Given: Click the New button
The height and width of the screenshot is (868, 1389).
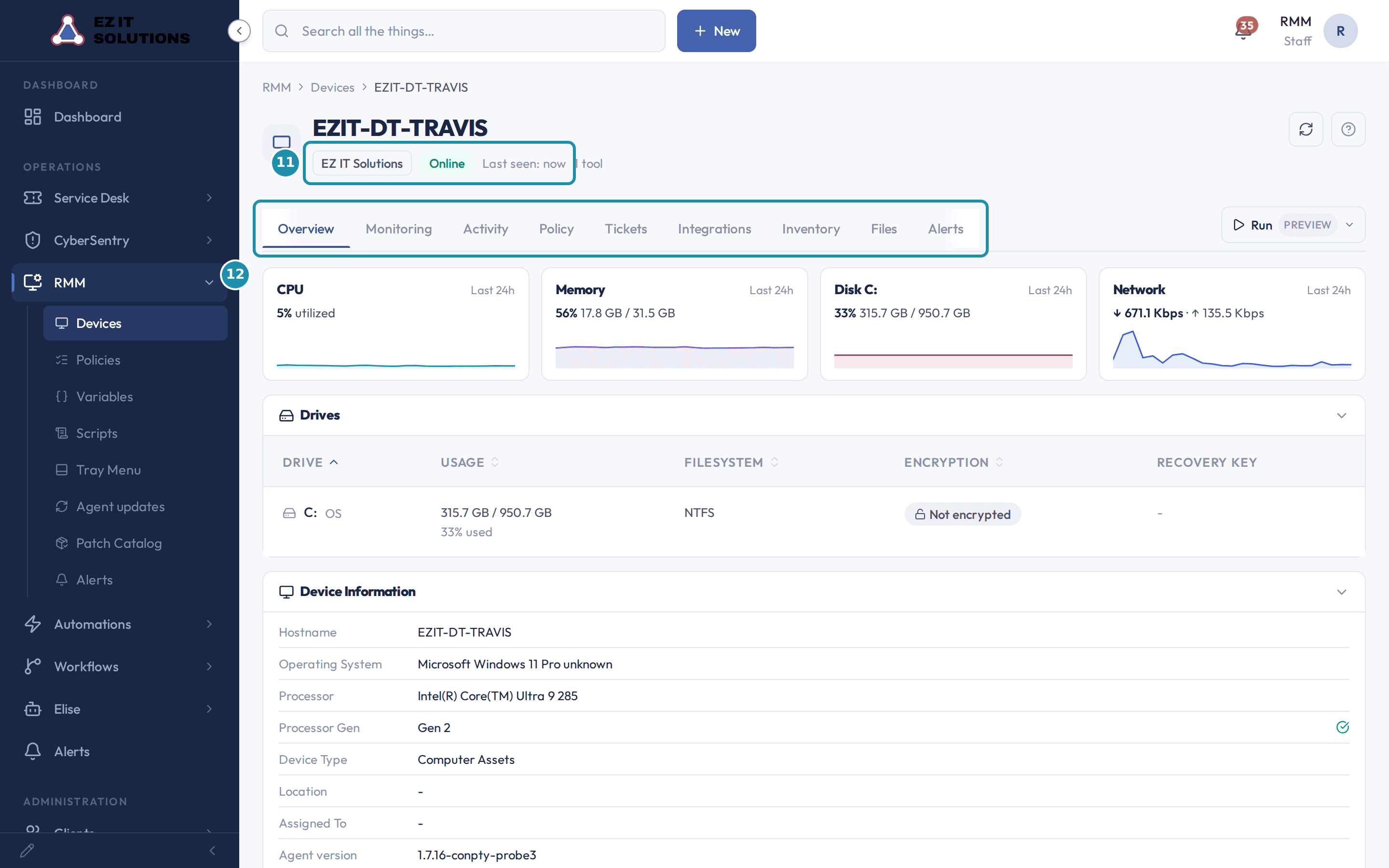Looking at the screenshot, I should 716,31.
